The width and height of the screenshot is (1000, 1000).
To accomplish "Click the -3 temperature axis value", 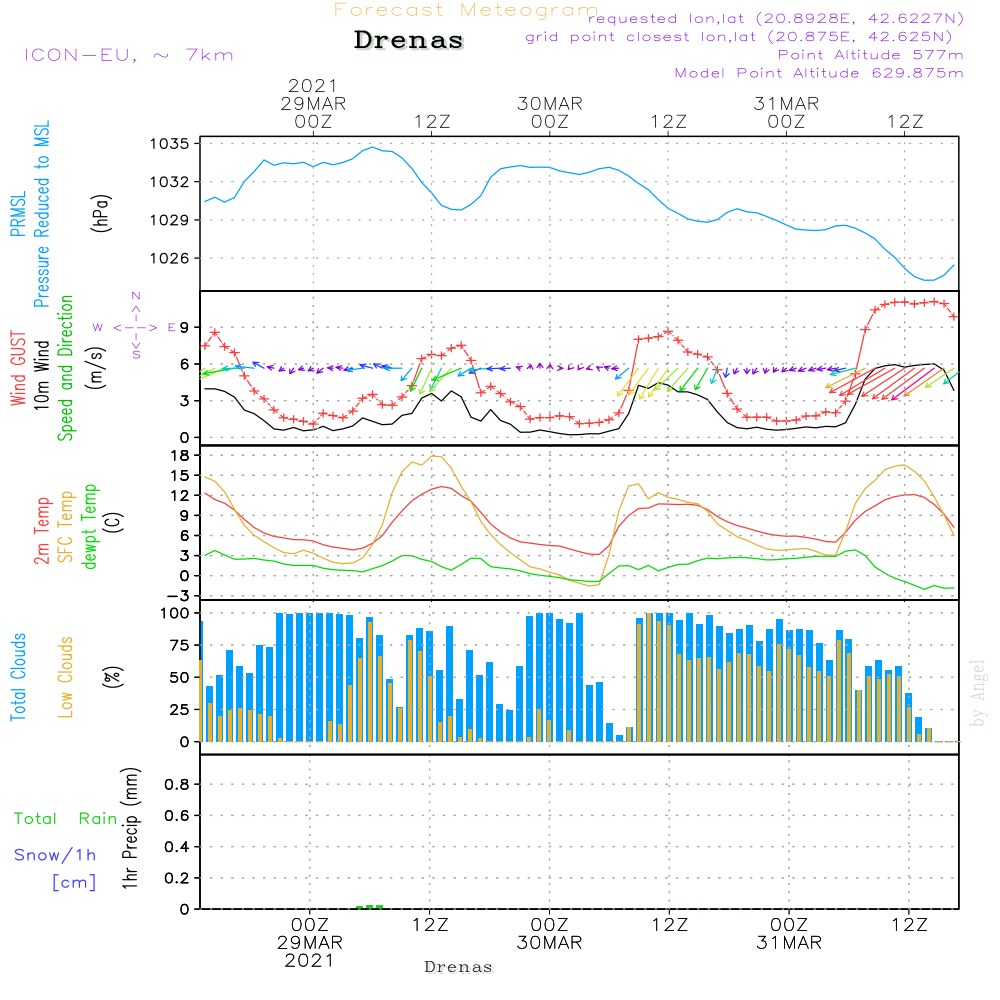I will 176,596.
